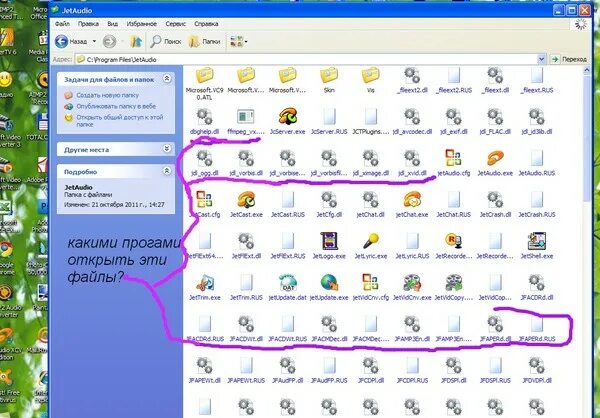Select the JetTrim.exe scissors icon
The height and width of the screenshot is (418, 600).
(205, 282)
